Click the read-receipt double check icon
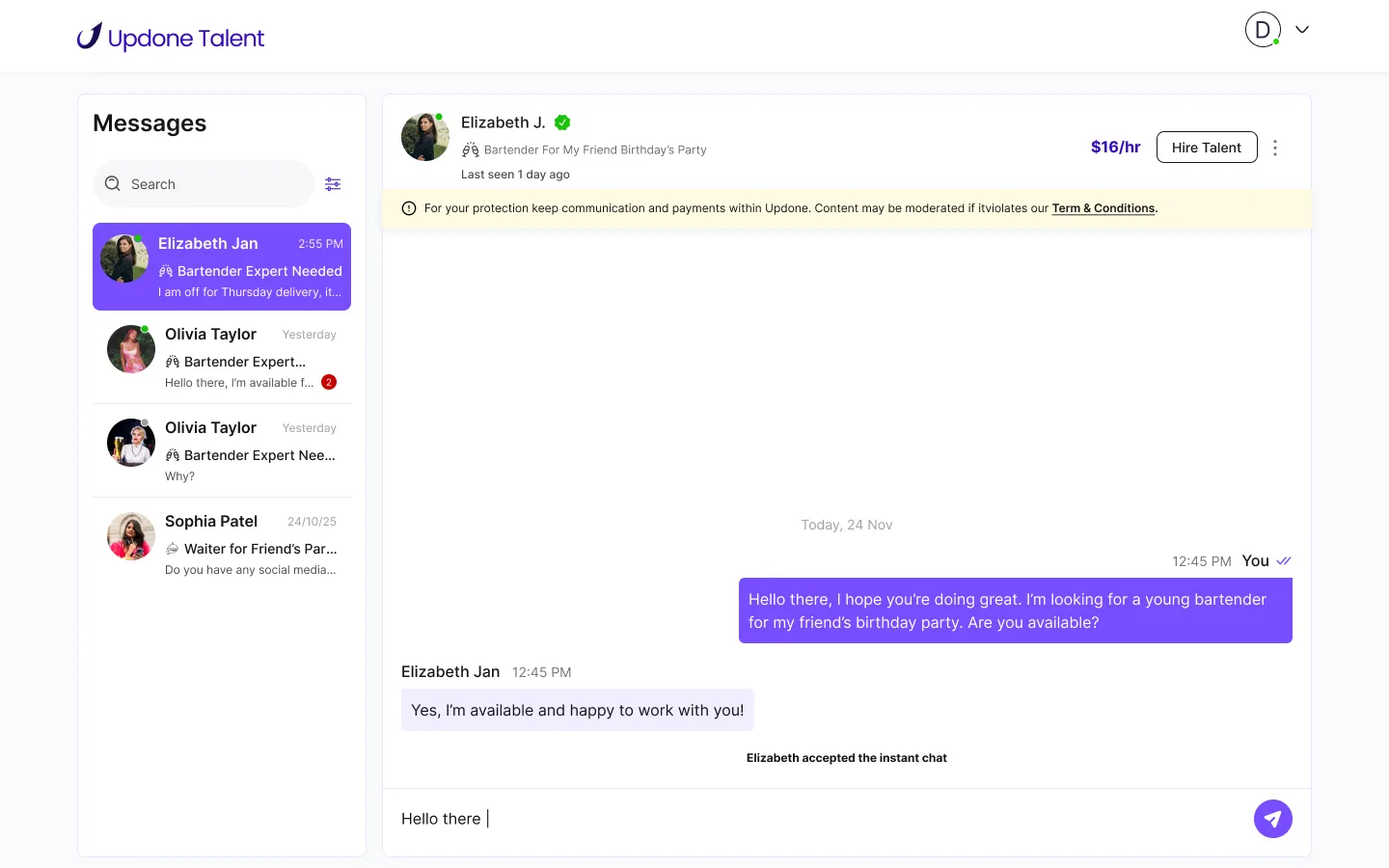 1284,561
